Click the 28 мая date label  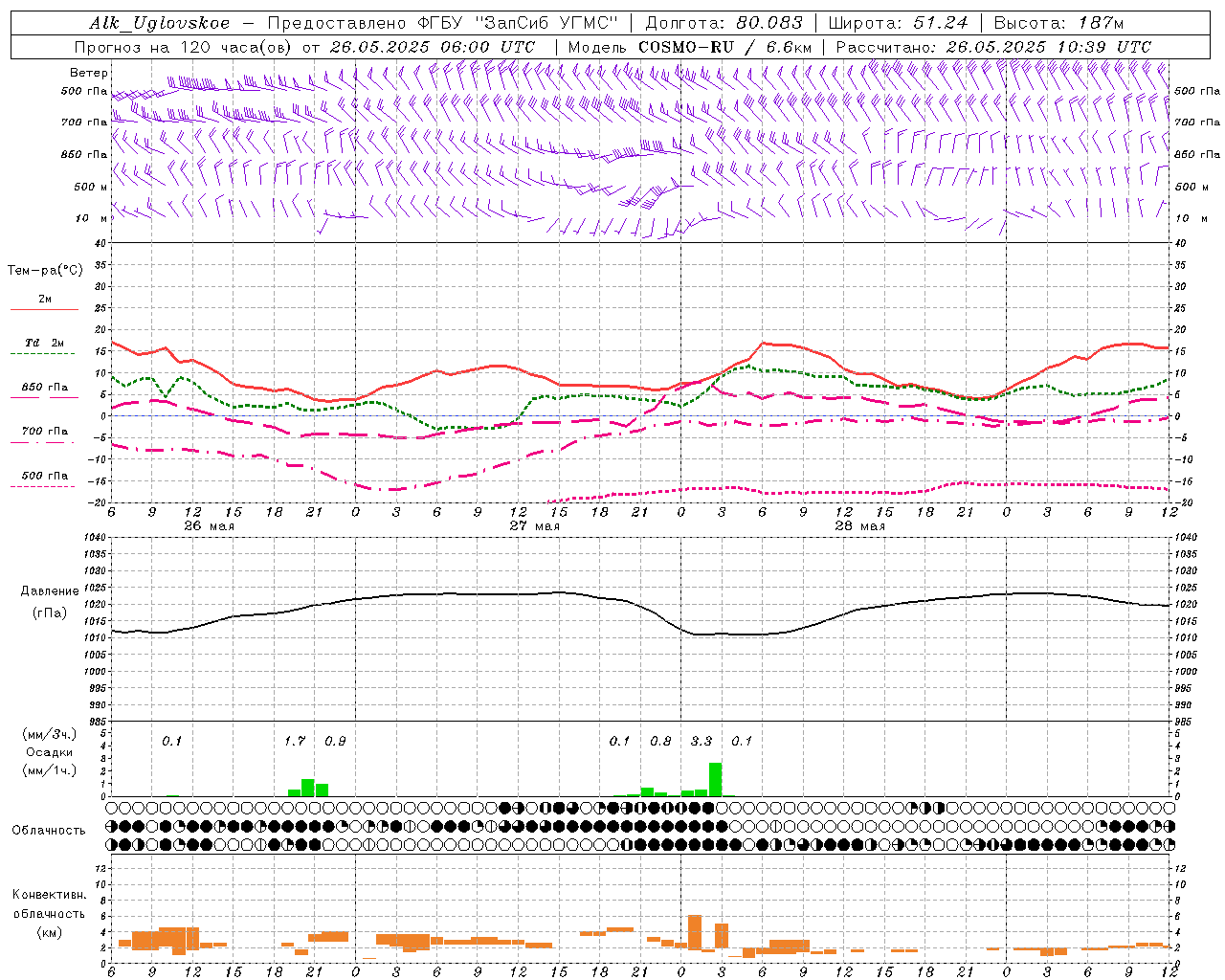(859, 526)
